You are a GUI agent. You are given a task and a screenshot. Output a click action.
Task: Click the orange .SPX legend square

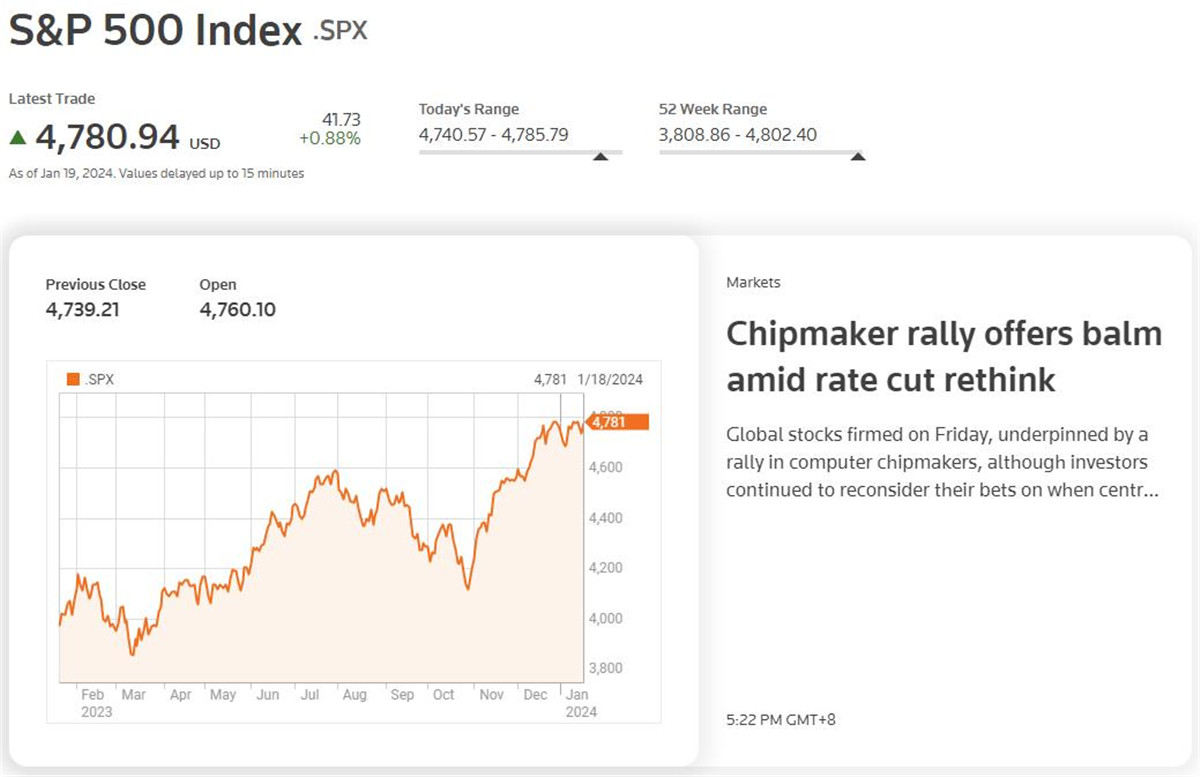73,379
